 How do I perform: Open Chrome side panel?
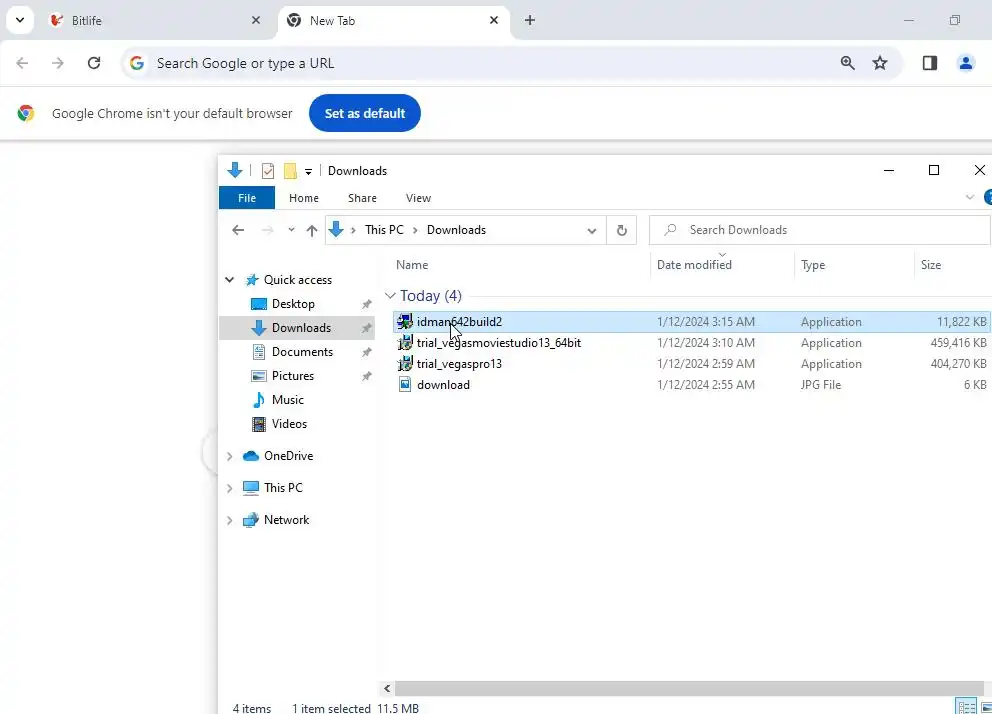coord(929,63)
